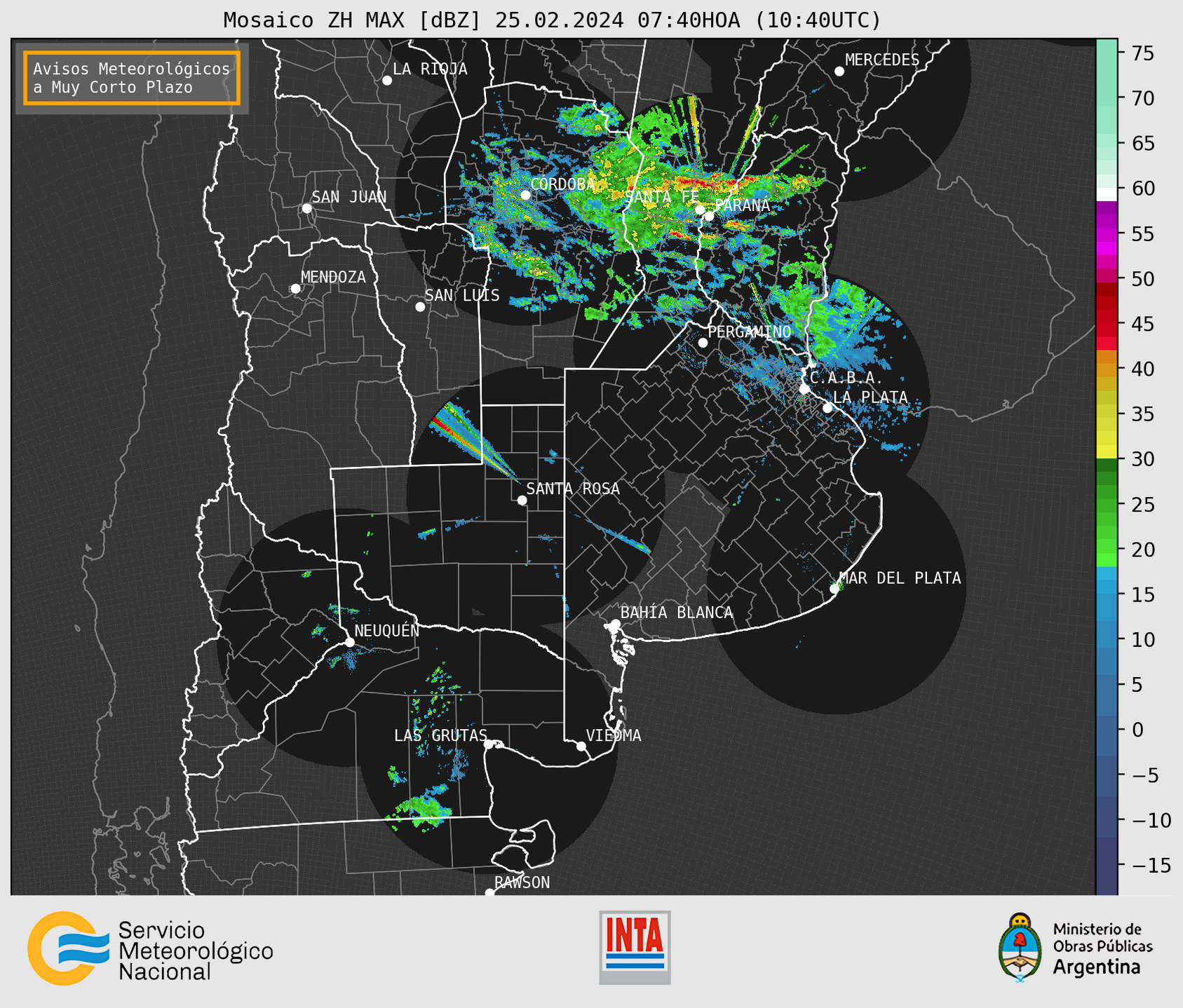Select the NEUQUÉN city marker

350,642
